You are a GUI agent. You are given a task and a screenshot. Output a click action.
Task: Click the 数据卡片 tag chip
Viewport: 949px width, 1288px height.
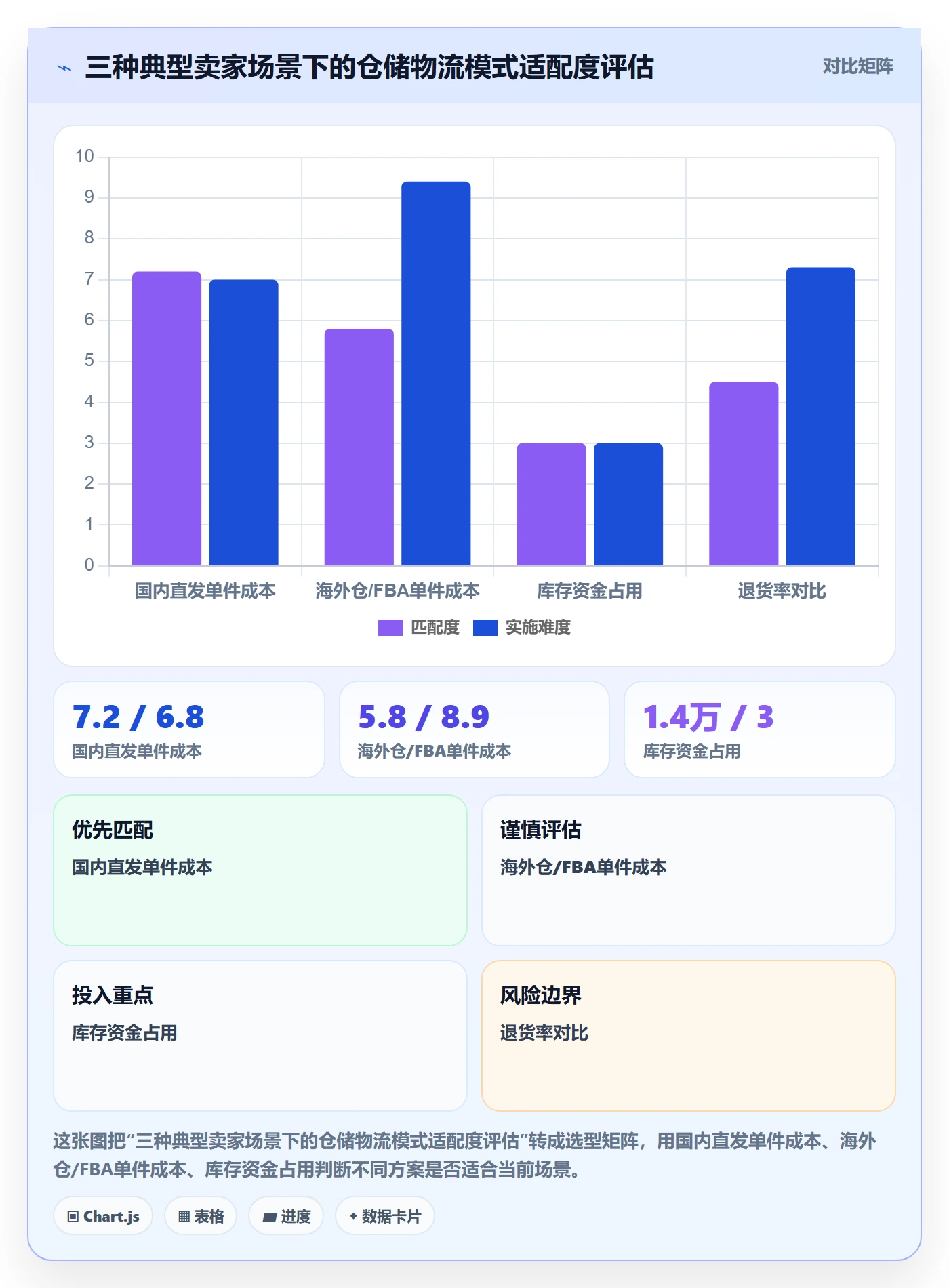click(385, 1216)
